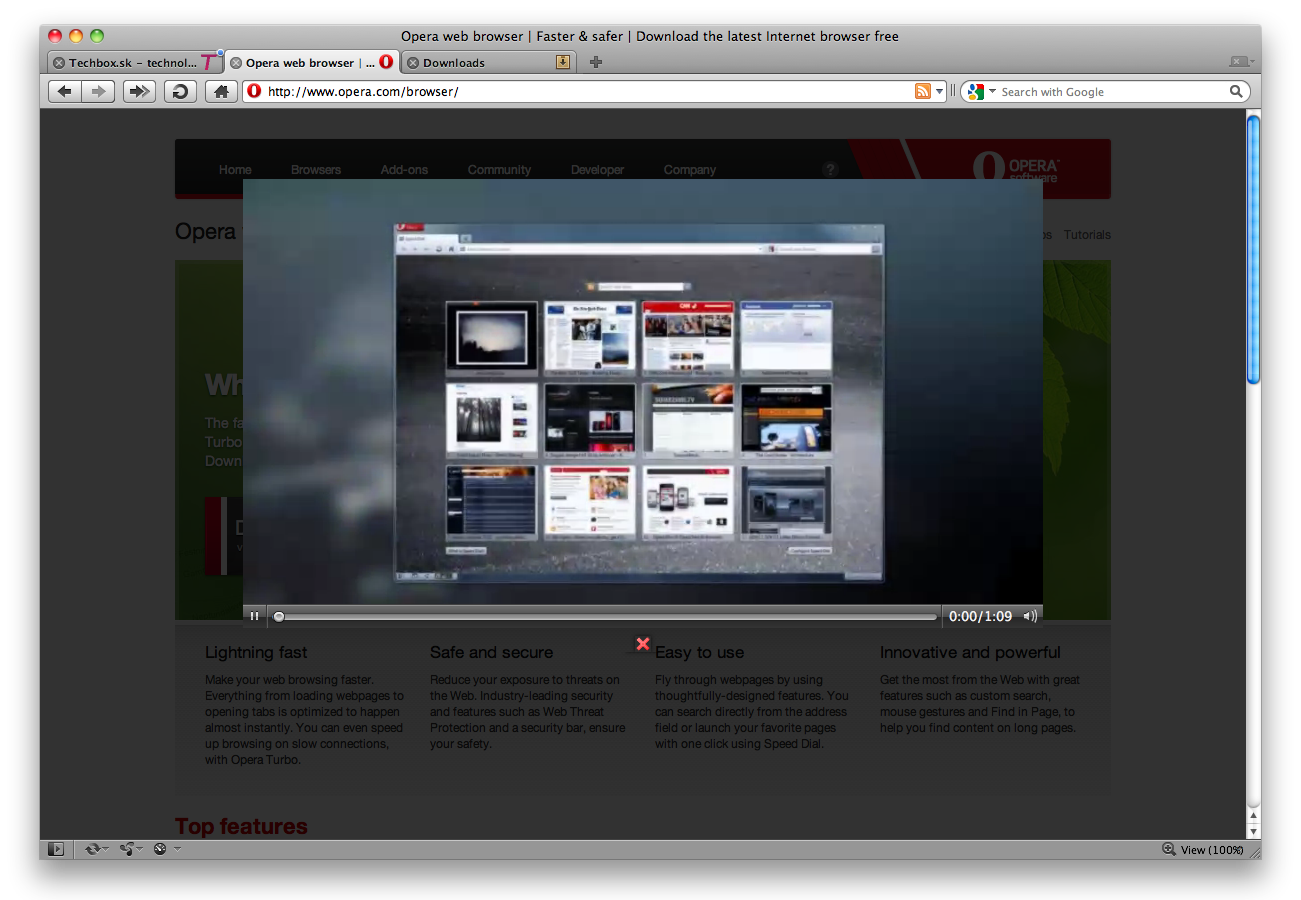This screenshot has height=900, width=1301.
Task: Click the Safe and secure heading
Action: point(491,652)
